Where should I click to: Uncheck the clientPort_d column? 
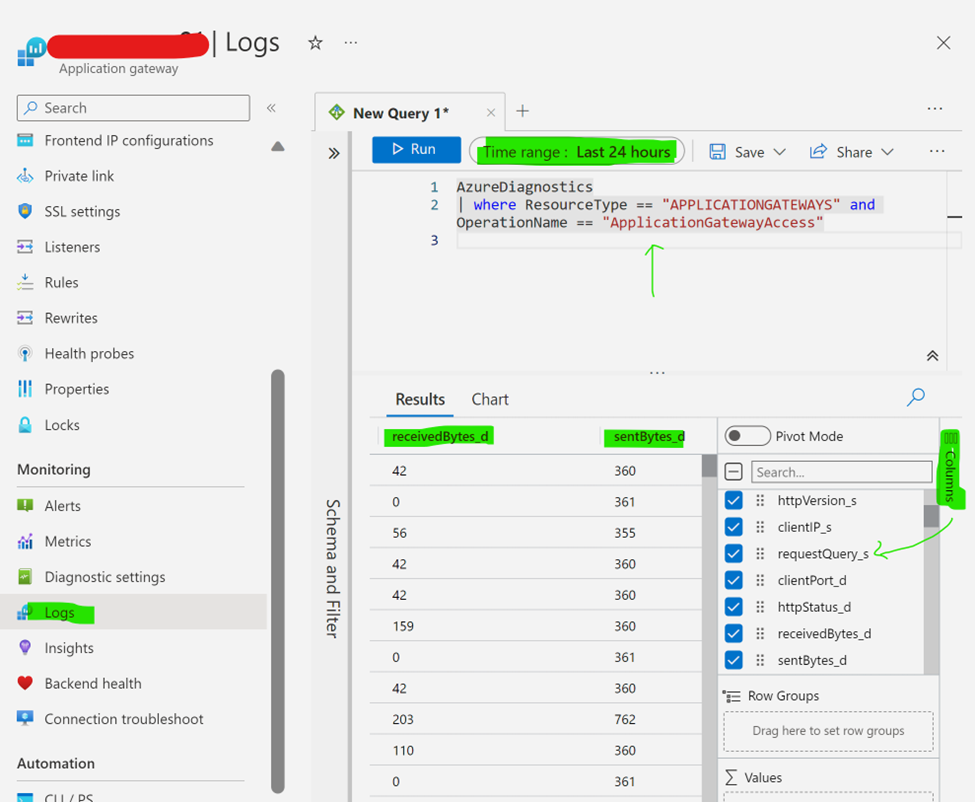734,580
